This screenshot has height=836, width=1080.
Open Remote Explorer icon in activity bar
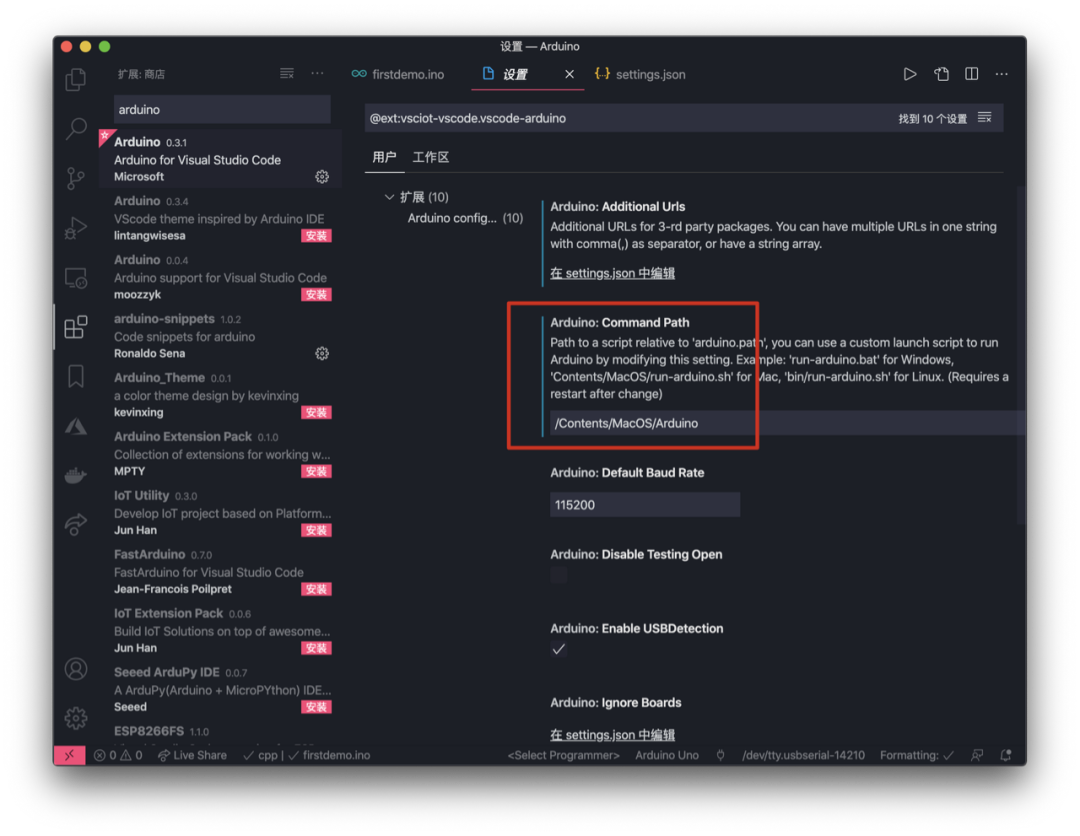click(x=76, y=278)
